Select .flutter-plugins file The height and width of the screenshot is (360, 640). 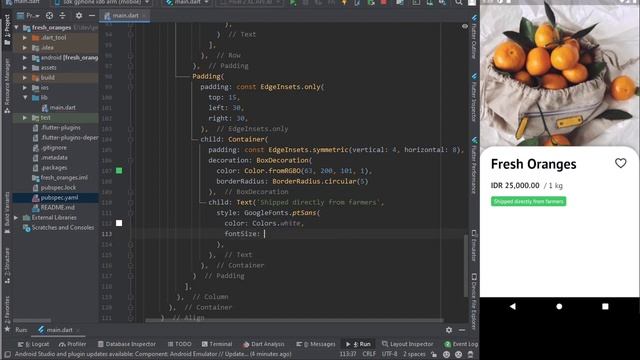point(56,127)
